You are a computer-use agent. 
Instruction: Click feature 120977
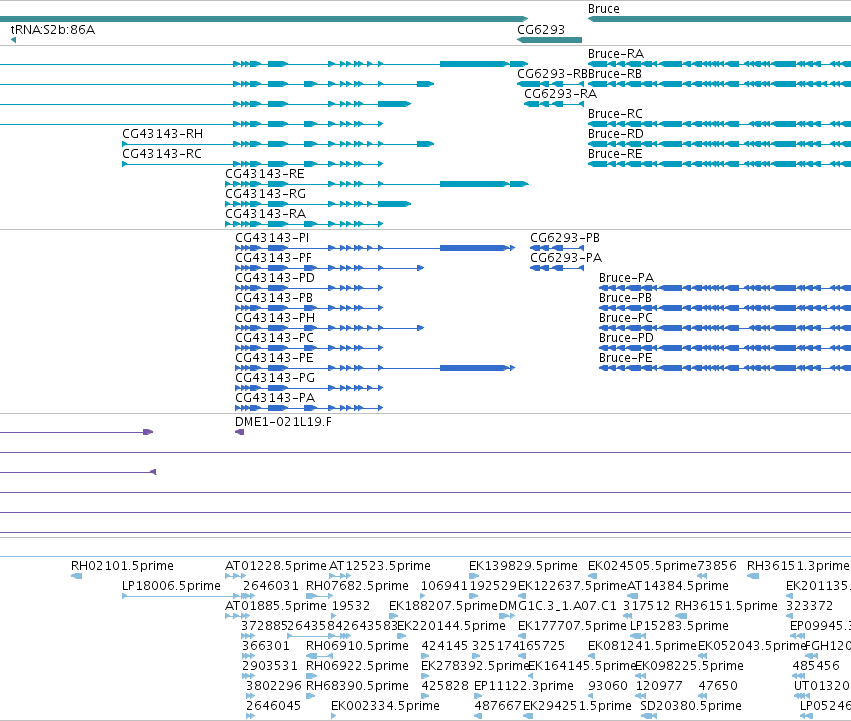(x=659, y=687)
